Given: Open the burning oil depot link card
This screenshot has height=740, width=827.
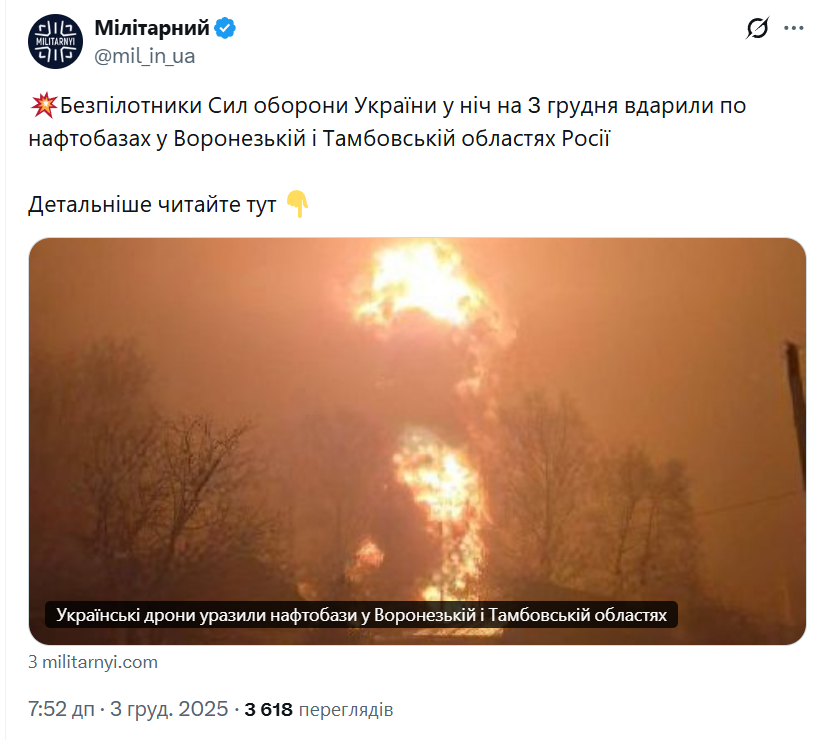Looking at the screenshot, I should pyautogui.click(x=417, y=441).
